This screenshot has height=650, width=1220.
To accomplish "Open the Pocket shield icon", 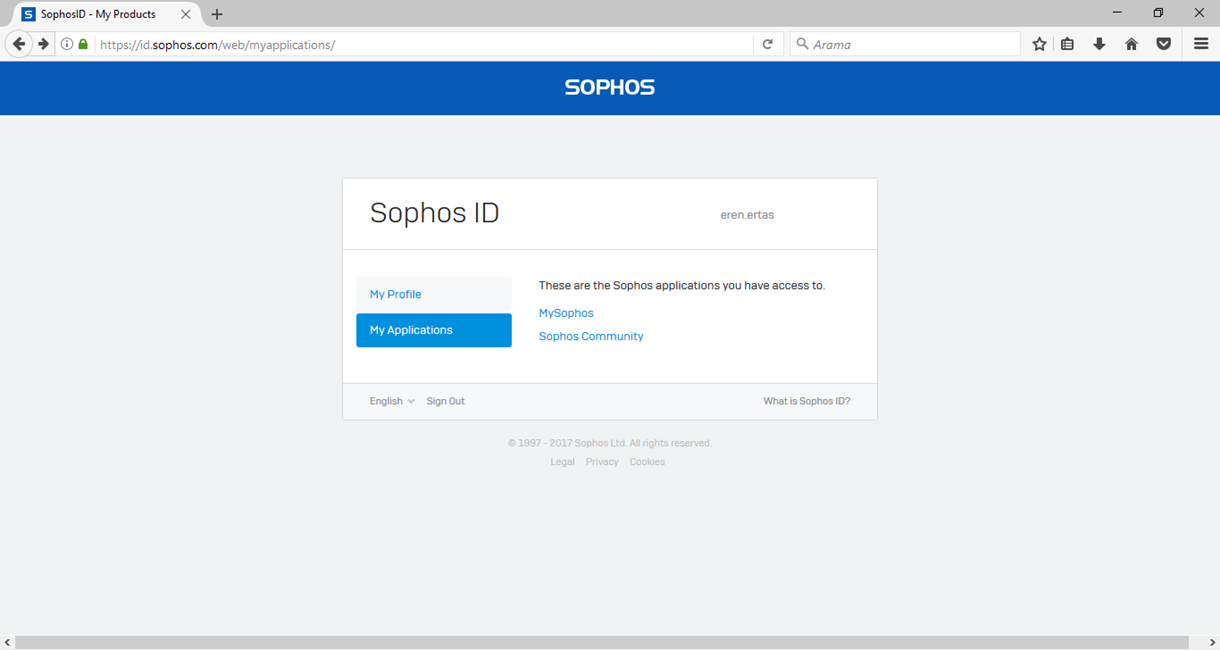I will (1164, 44).
